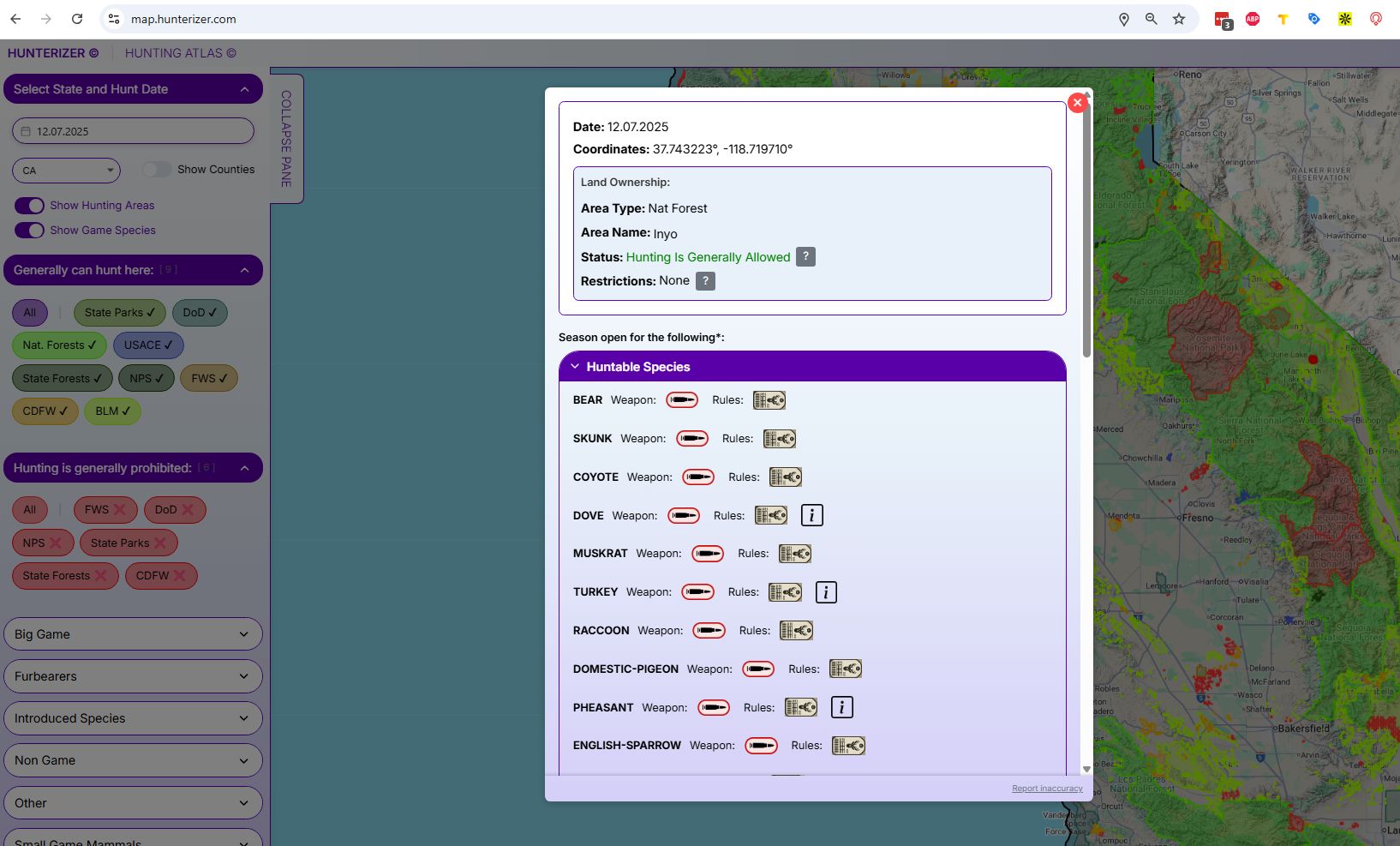View SKUNK allowed weapon icon

click(x=692, y=438)
